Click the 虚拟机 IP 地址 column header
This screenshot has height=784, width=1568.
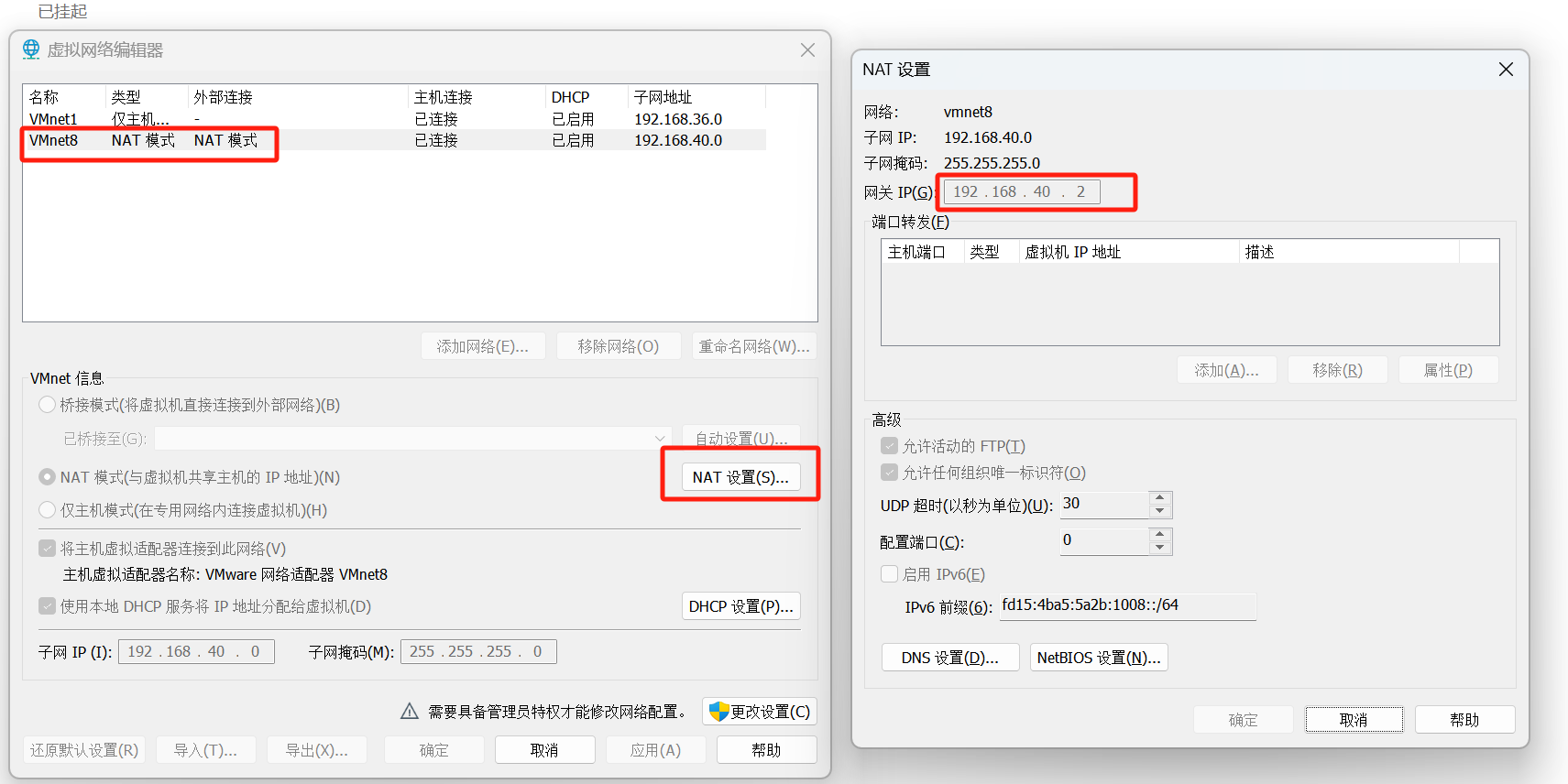tap(1129, 252)
